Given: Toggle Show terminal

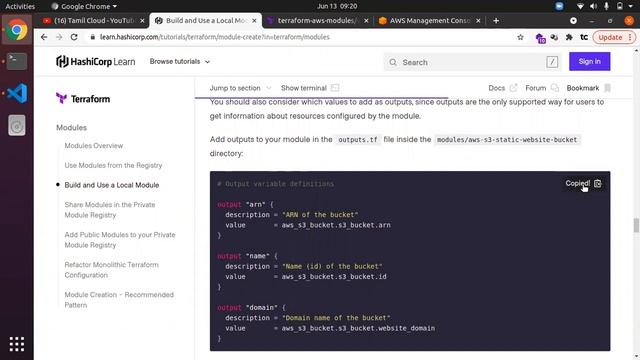Looking at the screenshot, I should coord(310,88).
